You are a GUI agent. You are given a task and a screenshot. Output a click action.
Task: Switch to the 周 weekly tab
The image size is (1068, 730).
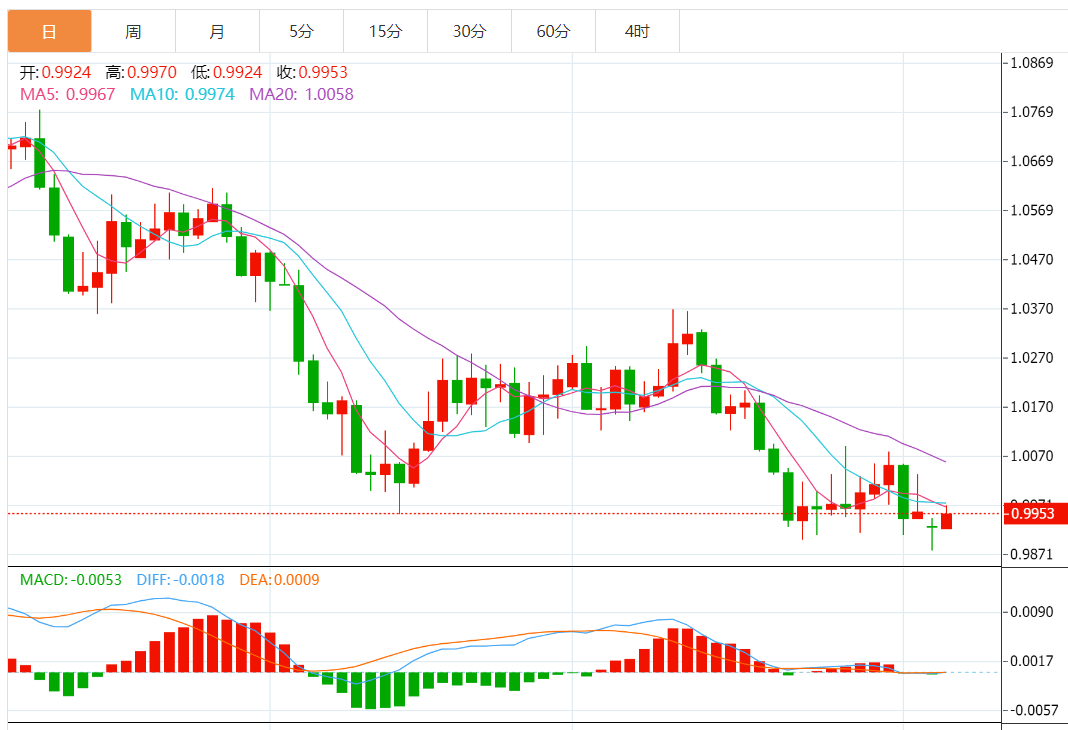click(134, 31)
